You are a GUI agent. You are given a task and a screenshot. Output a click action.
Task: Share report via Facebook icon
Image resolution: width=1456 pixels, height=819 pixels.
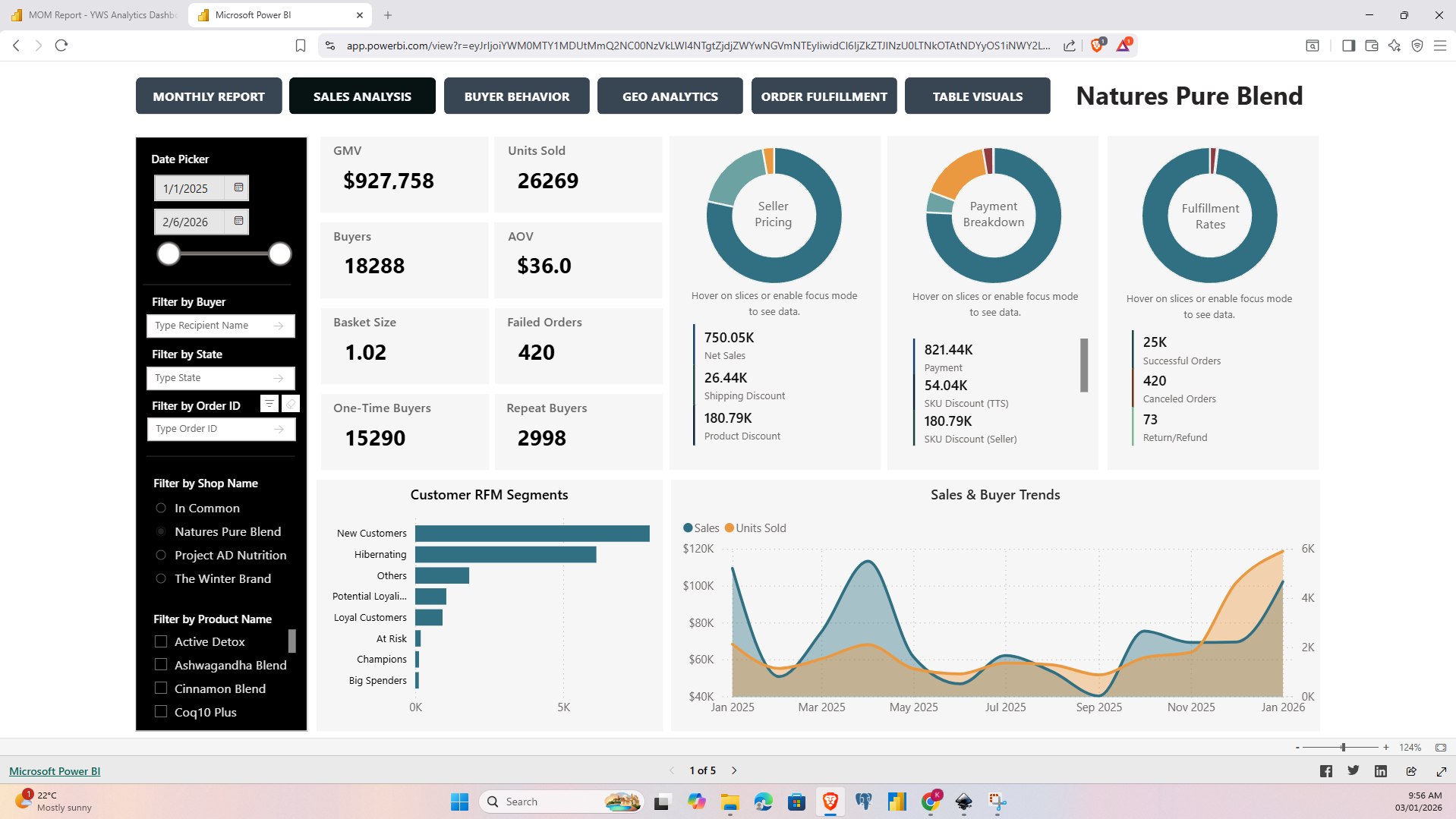pos(1325,771)
